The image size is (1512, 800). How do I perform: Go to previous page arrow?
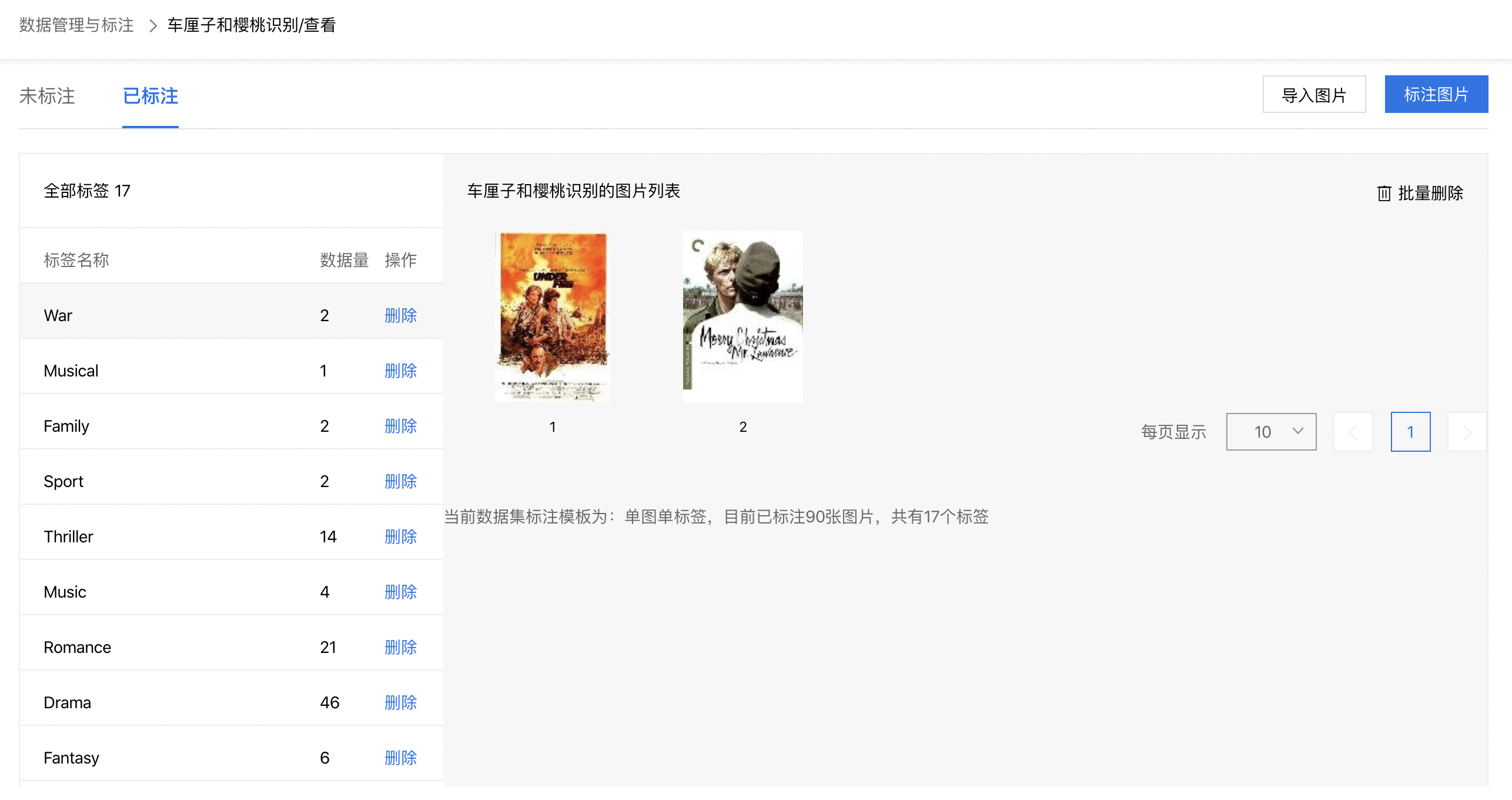[1353, 432]
